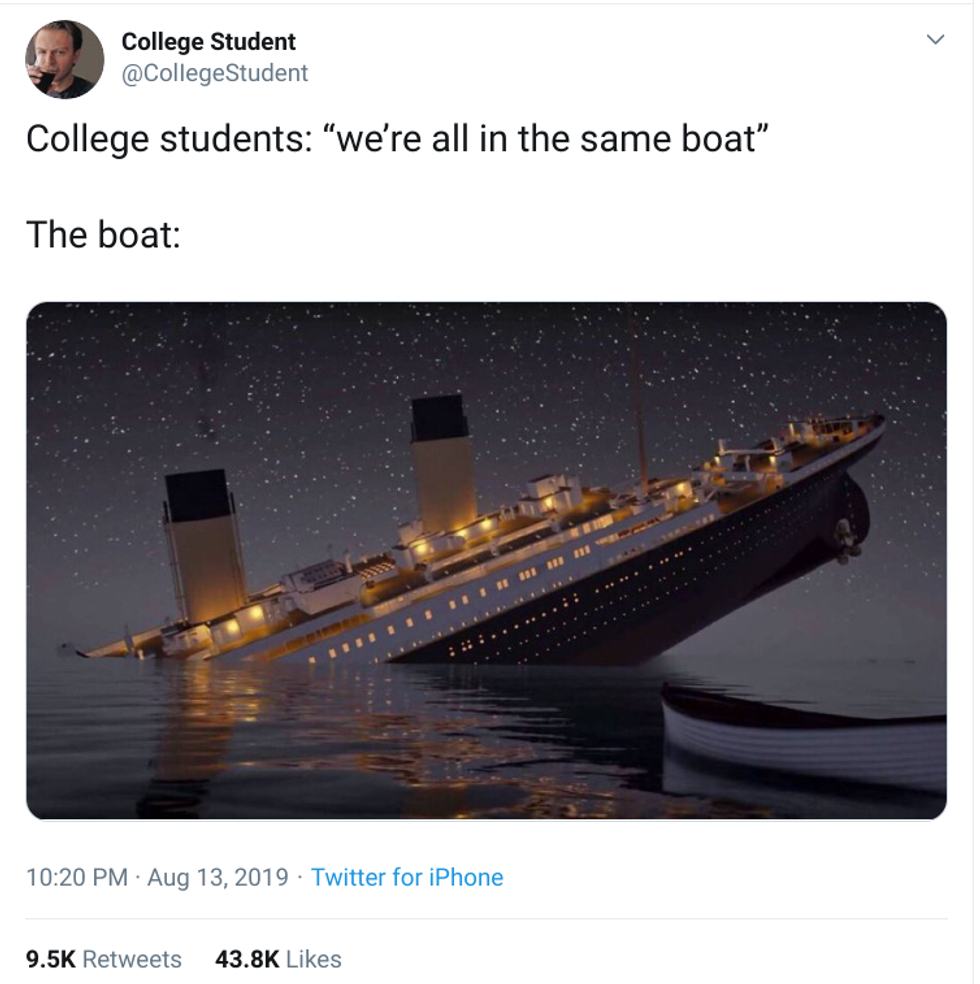The width and height of the screenshot is (980, 984).
Task: Open the College Student display name
Action: 208,42
